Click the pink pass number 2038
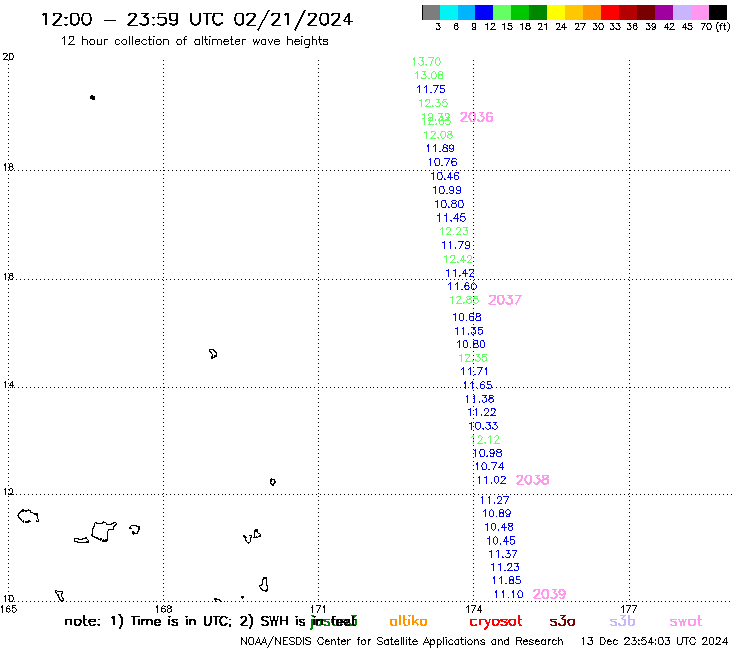This screenshot has width=740, height=650. click(x=532, y=480)
